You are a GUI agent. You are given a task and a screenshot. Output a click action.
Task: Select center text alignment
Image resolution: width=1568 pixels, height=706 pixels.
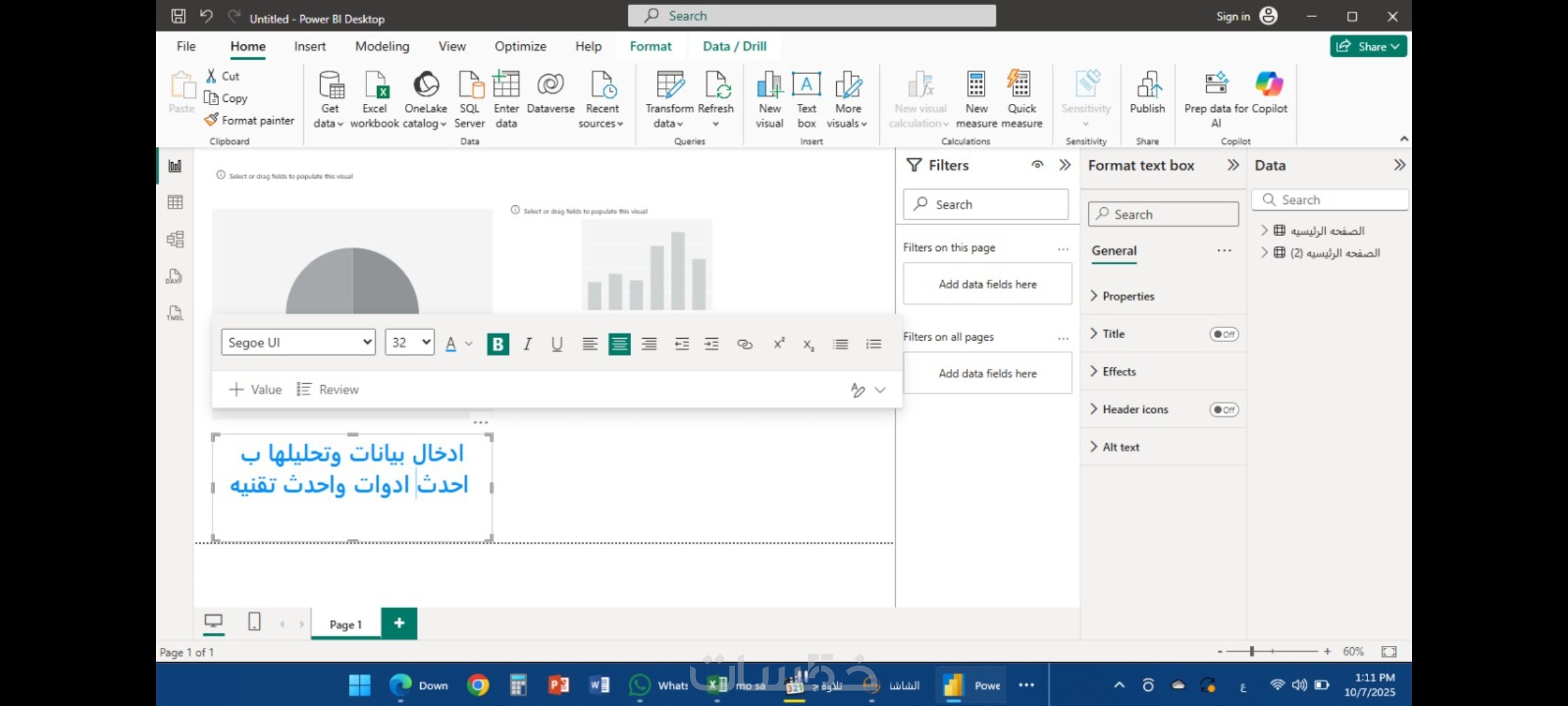coord(619,344)
